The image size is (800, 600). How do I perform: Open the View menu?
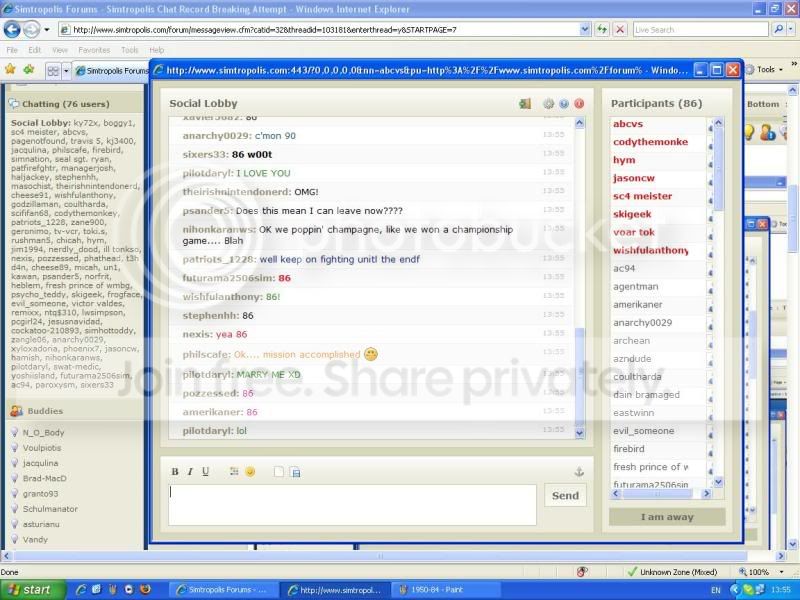tap(60, 50)
